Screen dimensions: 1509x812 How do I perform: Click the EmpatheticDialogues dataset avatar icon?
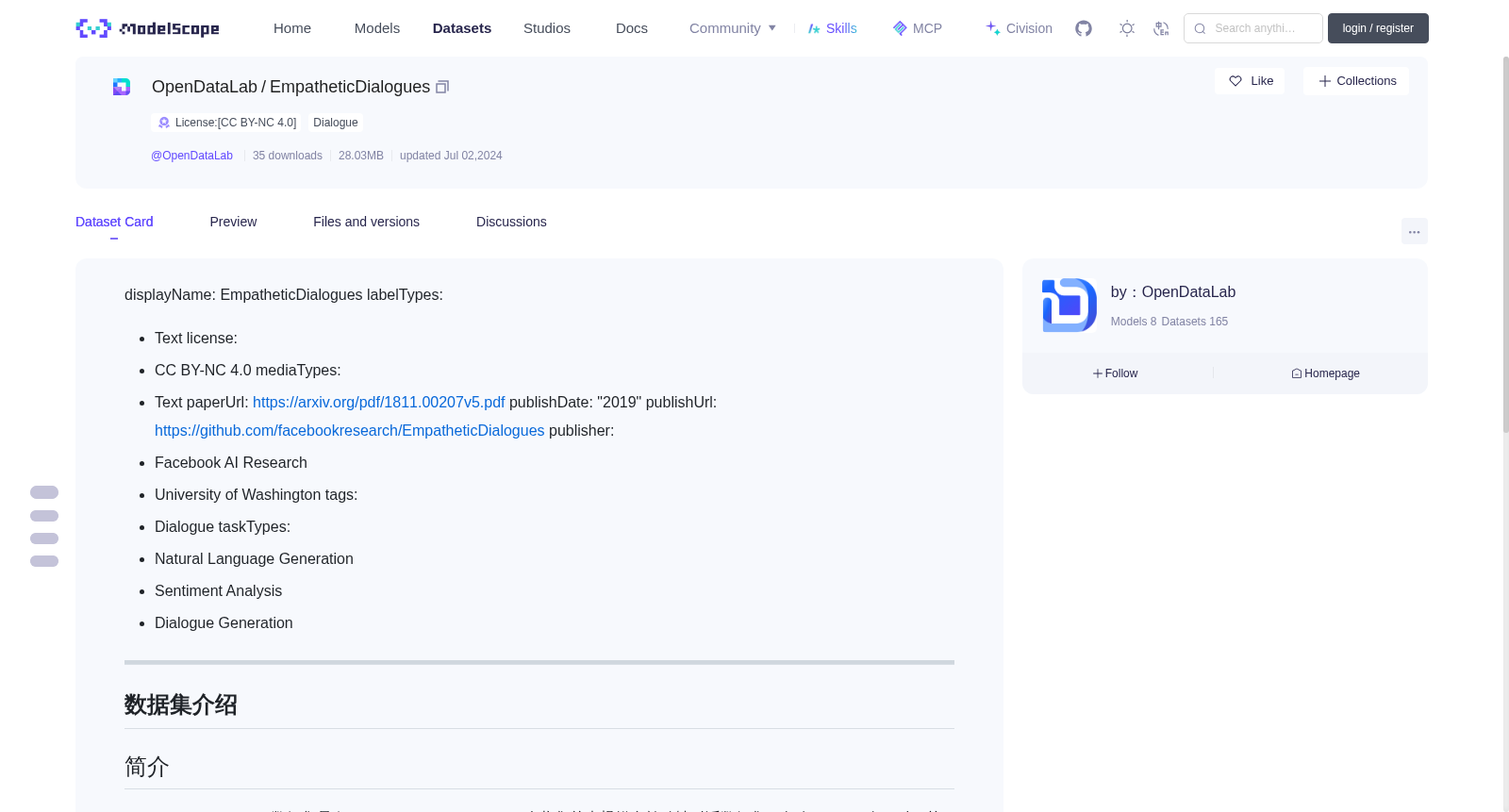tap(122, 87)
